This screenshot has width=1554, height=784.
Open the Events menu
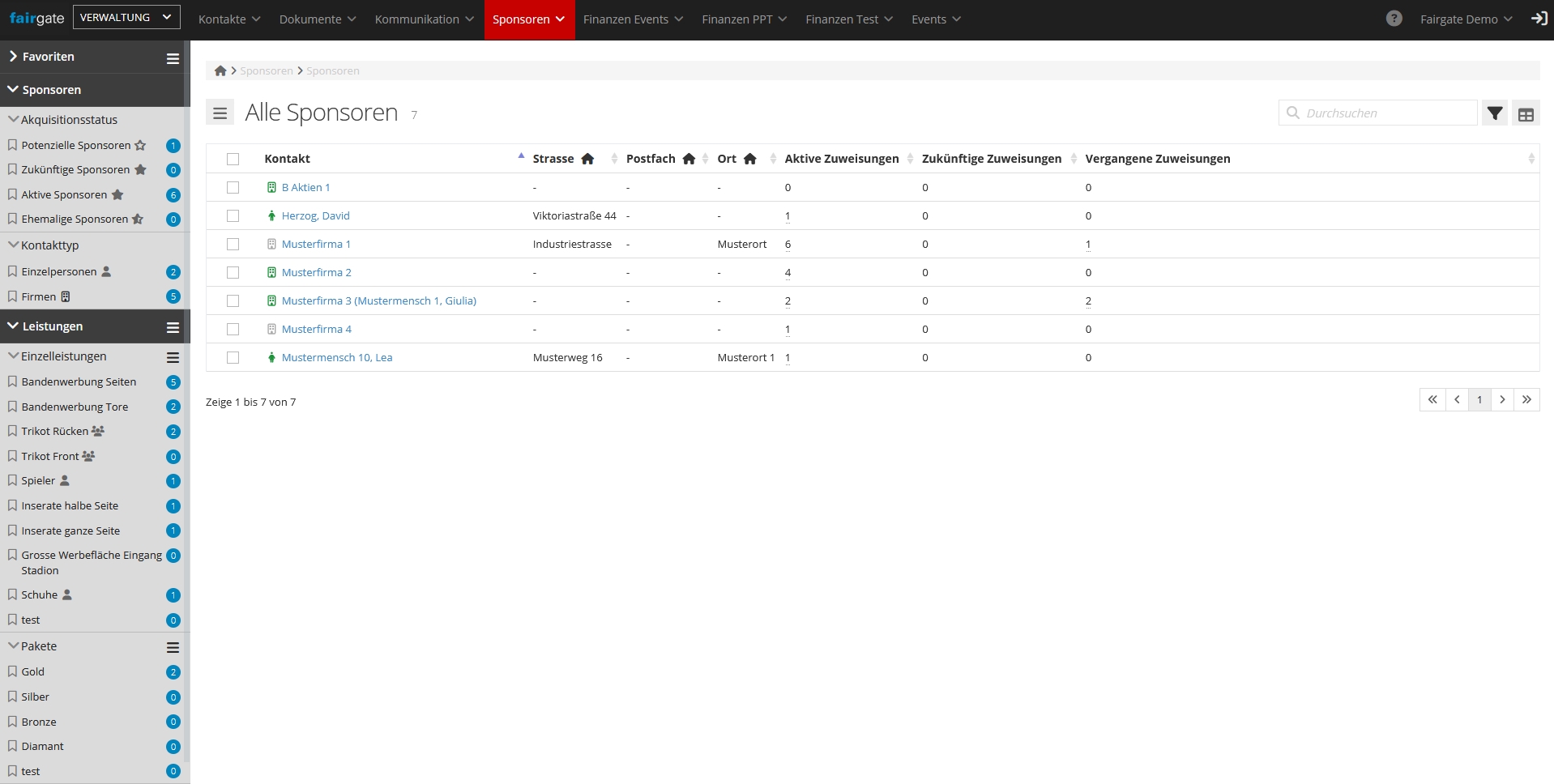(x=937, y=19)
